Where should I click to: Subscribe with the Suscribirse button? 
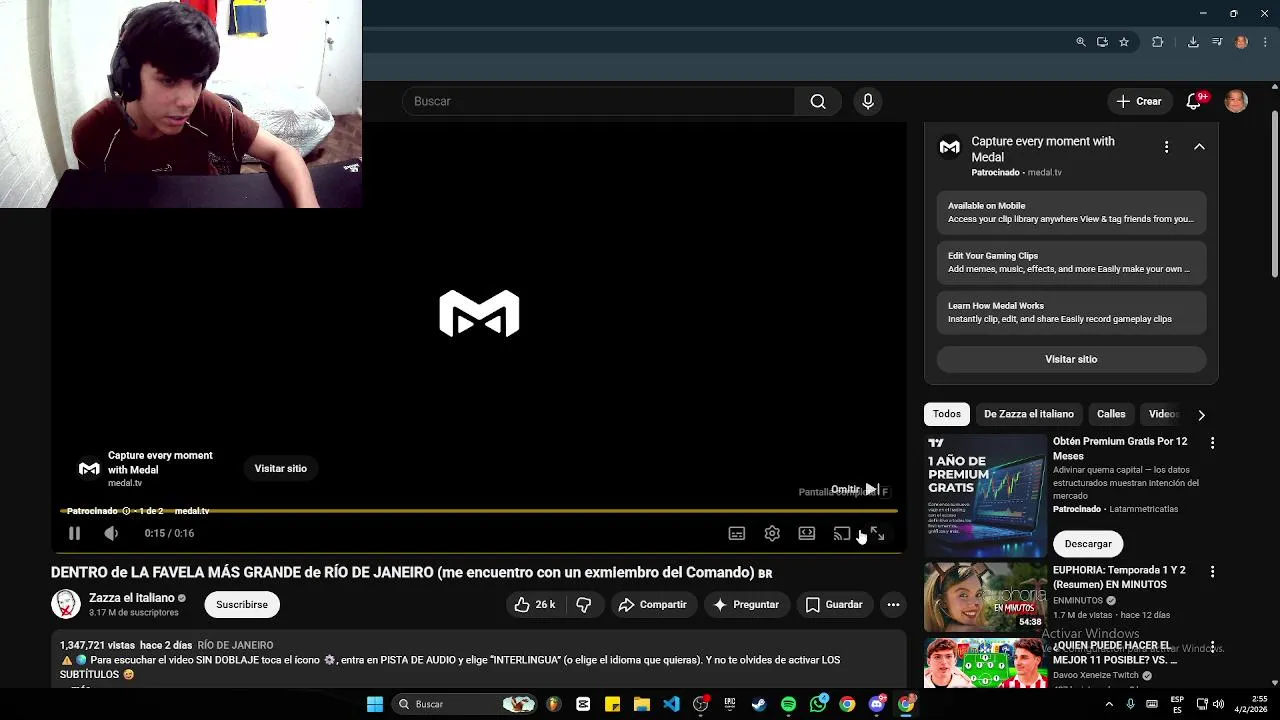tap(242, 604)
